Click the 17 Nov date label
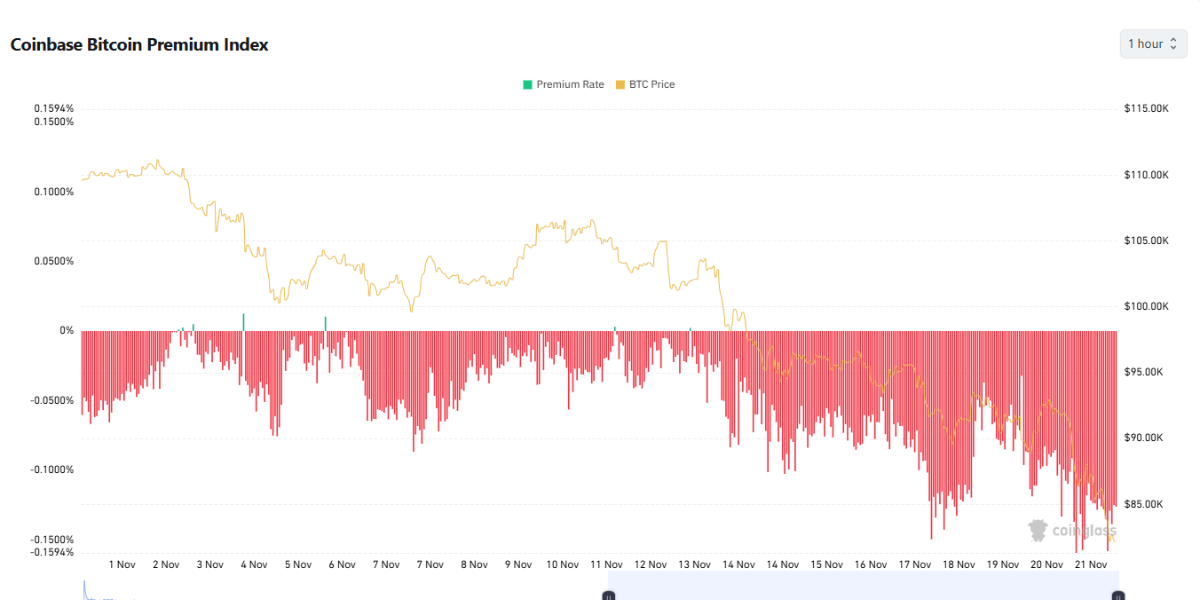The height and width of the screenshot is (600, 1200). pos(915,564)
